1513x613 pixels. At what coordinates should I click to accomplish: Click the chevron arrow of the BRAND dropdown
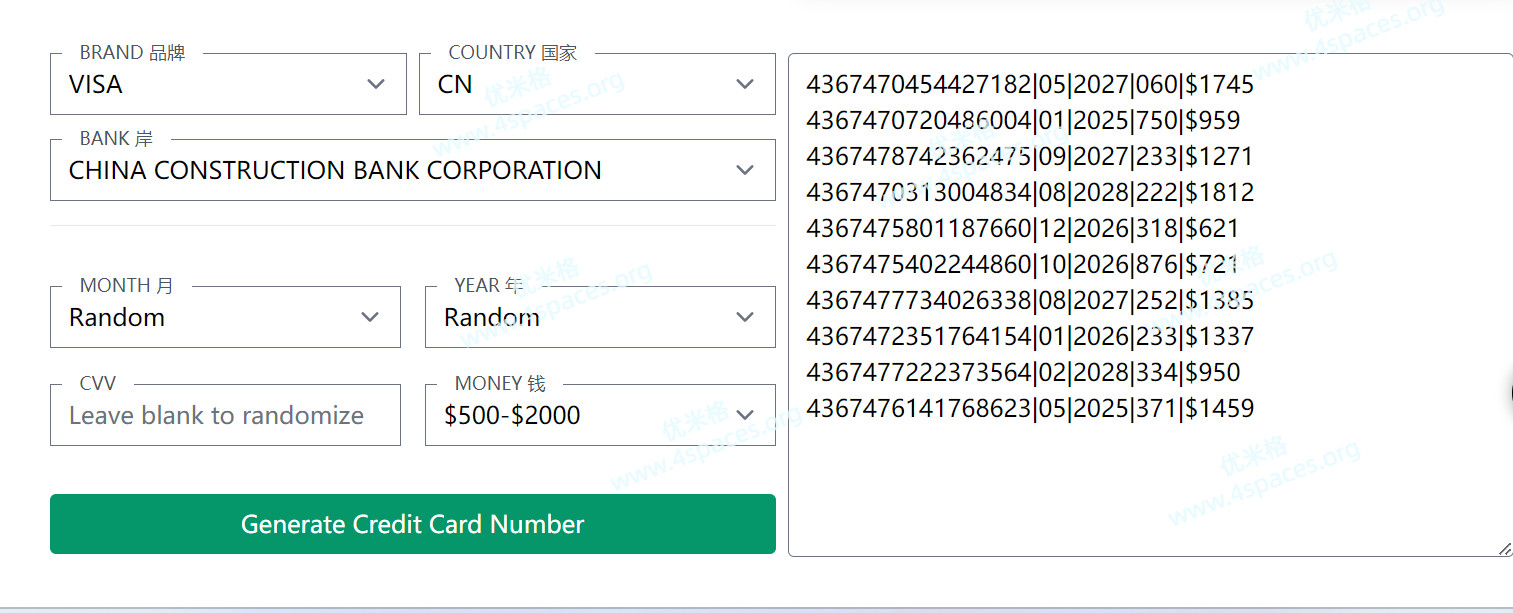(376, 84)
